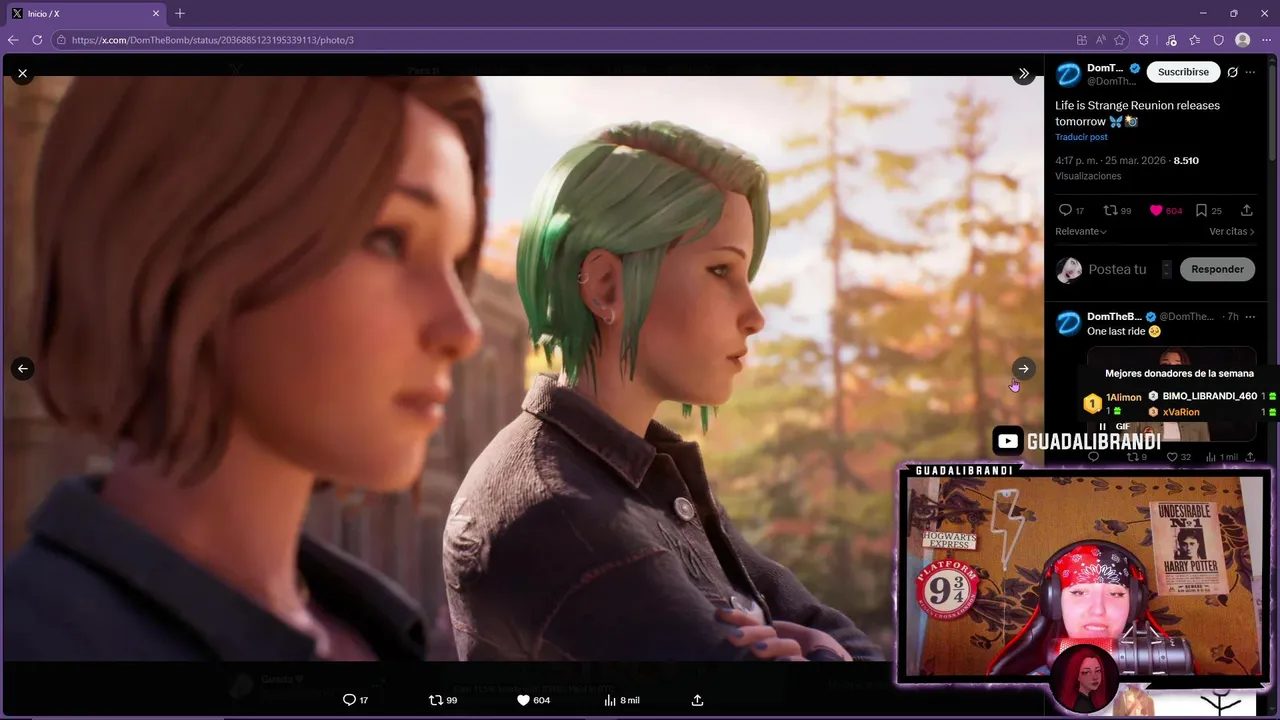Click the read aloud icon in address bar
1280x720 pixels.
point(1100,40)
